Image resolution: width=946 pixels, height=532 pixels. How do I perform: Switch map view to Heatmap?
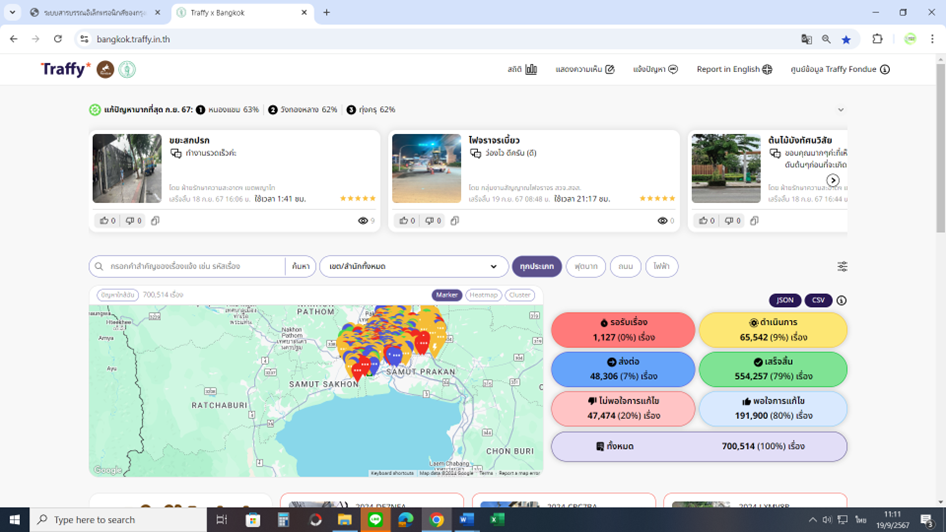point(483,295)
